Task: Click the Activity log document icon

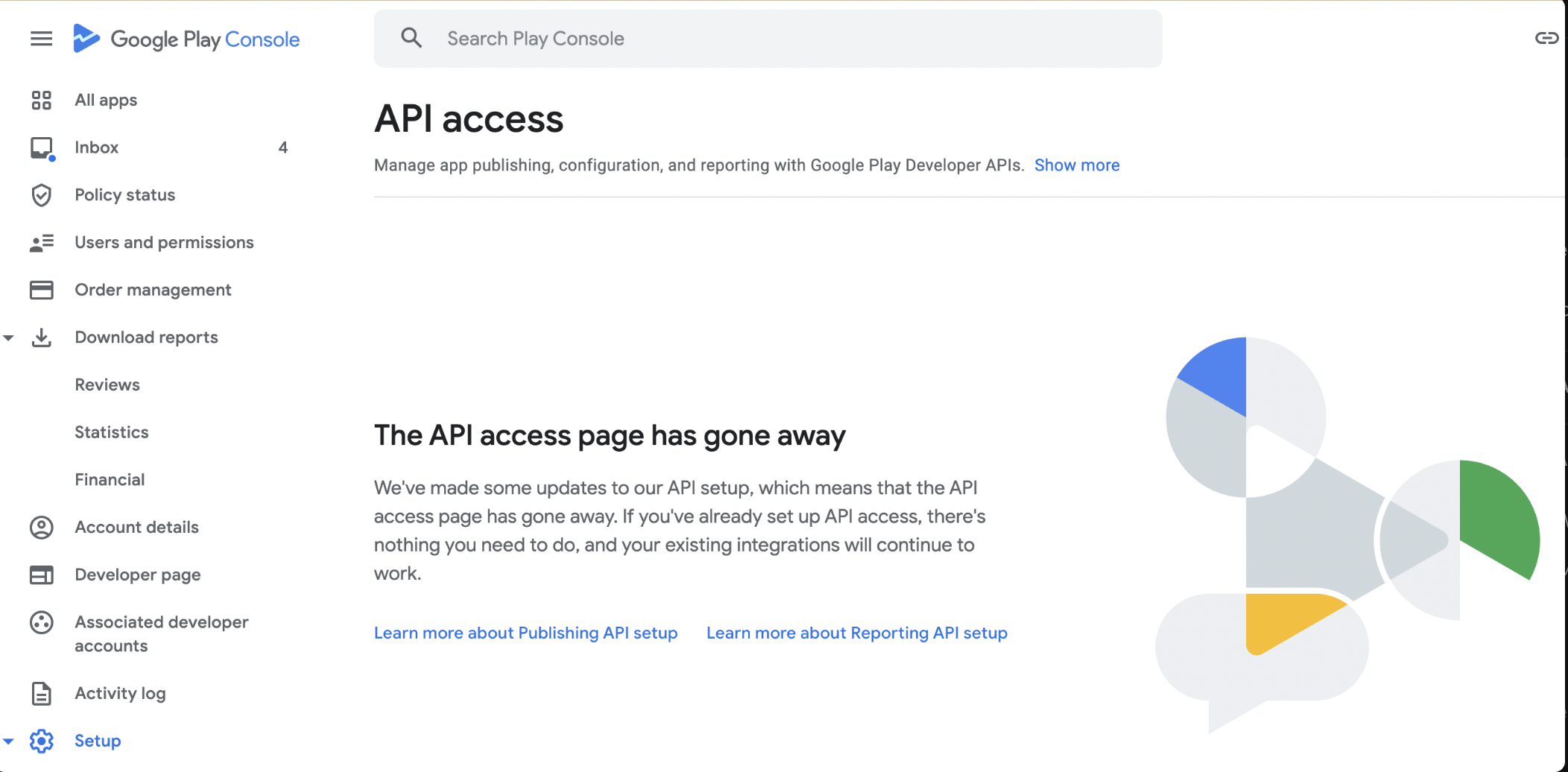Action: click(42, 693)
